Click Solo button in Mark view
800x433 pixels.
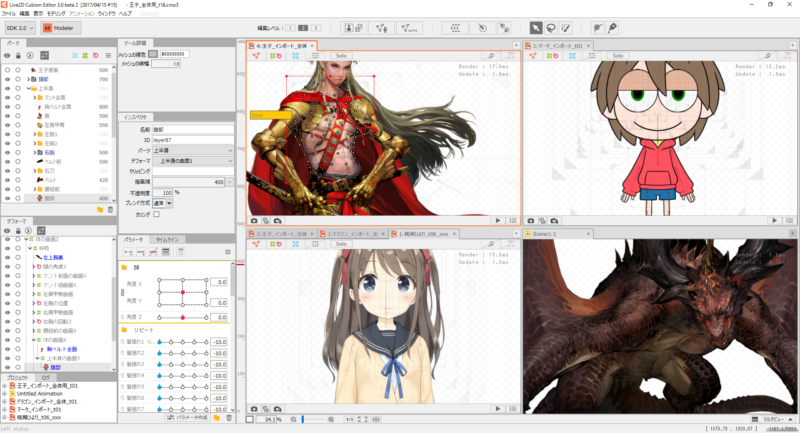tap(618, 56)
